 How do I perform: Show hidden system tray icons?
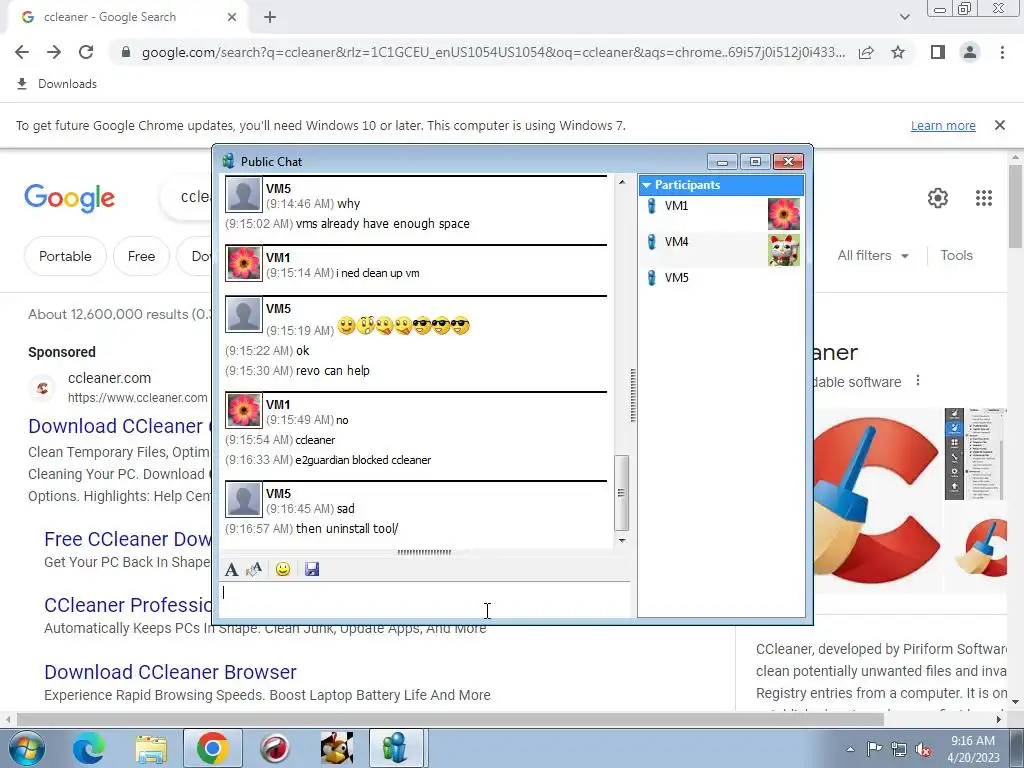point(850,749)
